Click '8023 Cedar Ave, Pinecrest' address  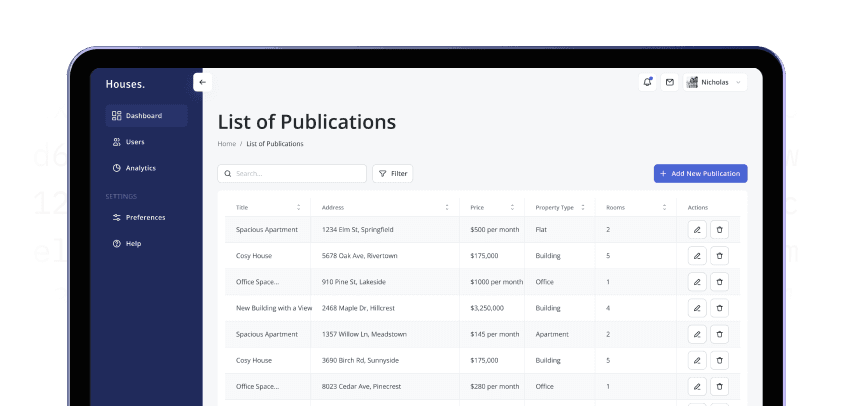pyautogui.click(x=361, y=386)
